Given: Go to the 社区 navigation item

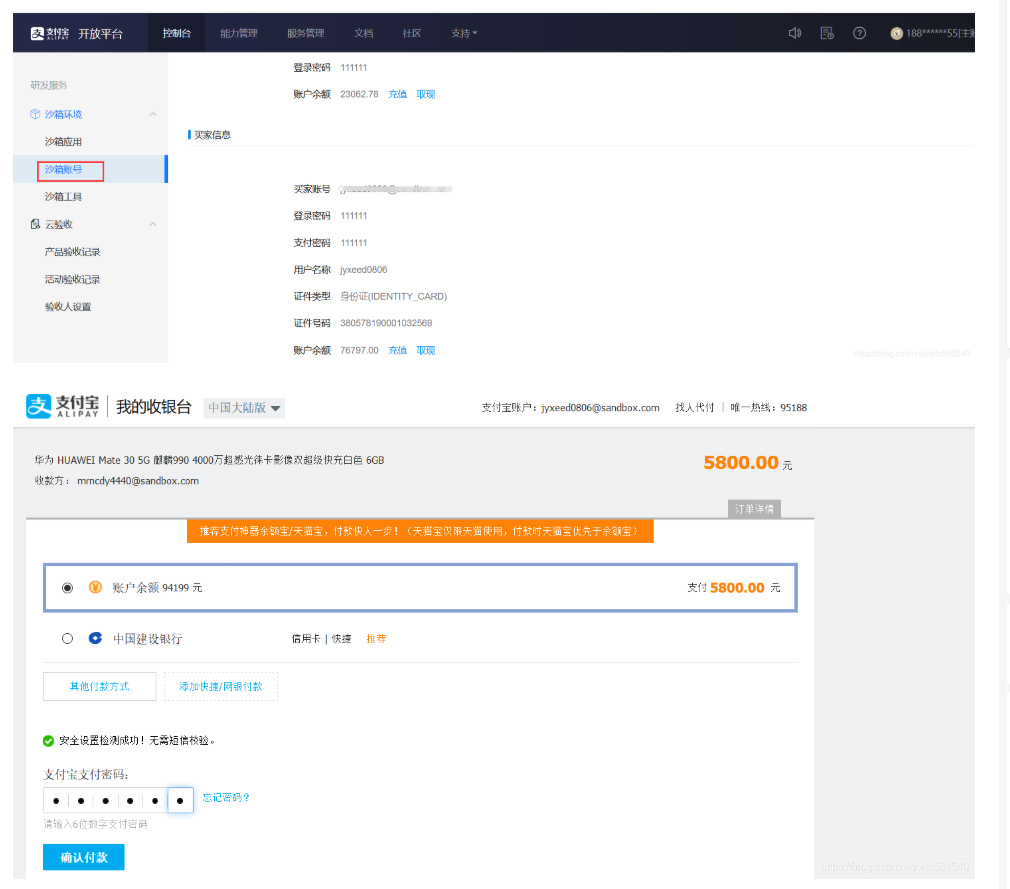Looking at the screenshot, I should pyautogui.click(x=412, y=33).
